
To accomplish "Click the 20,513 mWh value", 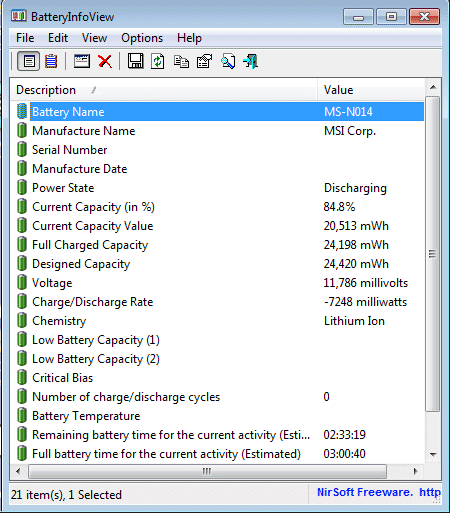I will click(x=356, y=226).
